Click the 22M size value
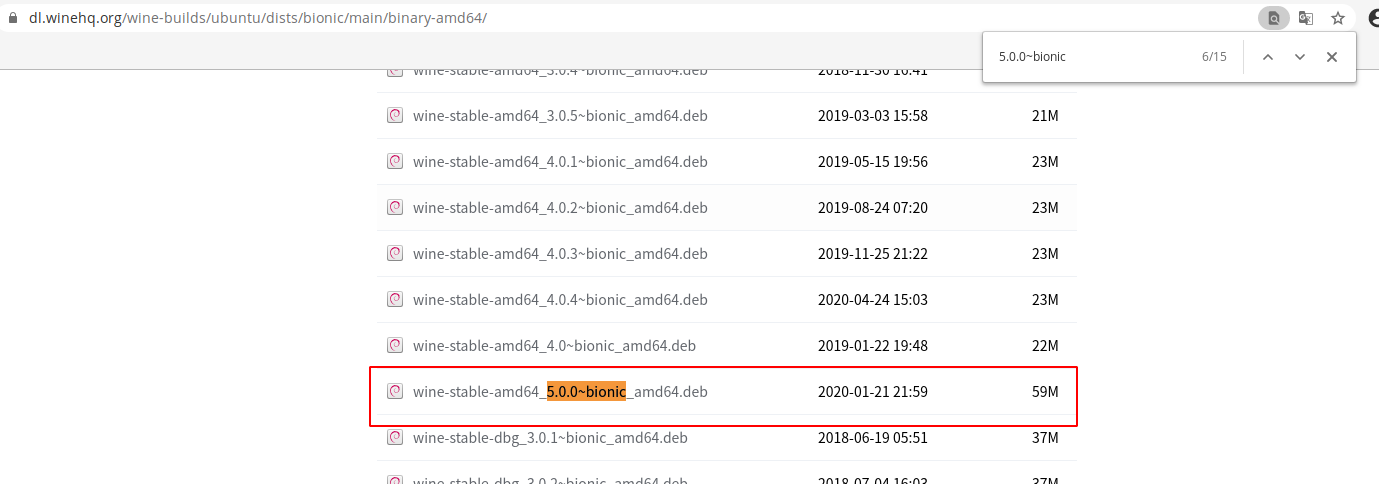Screen dimensions: 1379x484 coord(1045,346)
